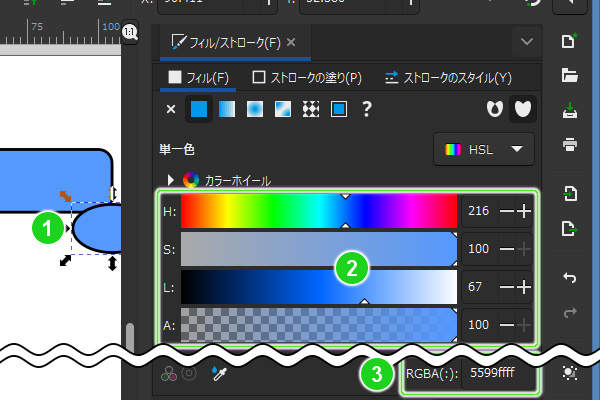Click the top vertical scale handle arrow

tap(113, 193)
